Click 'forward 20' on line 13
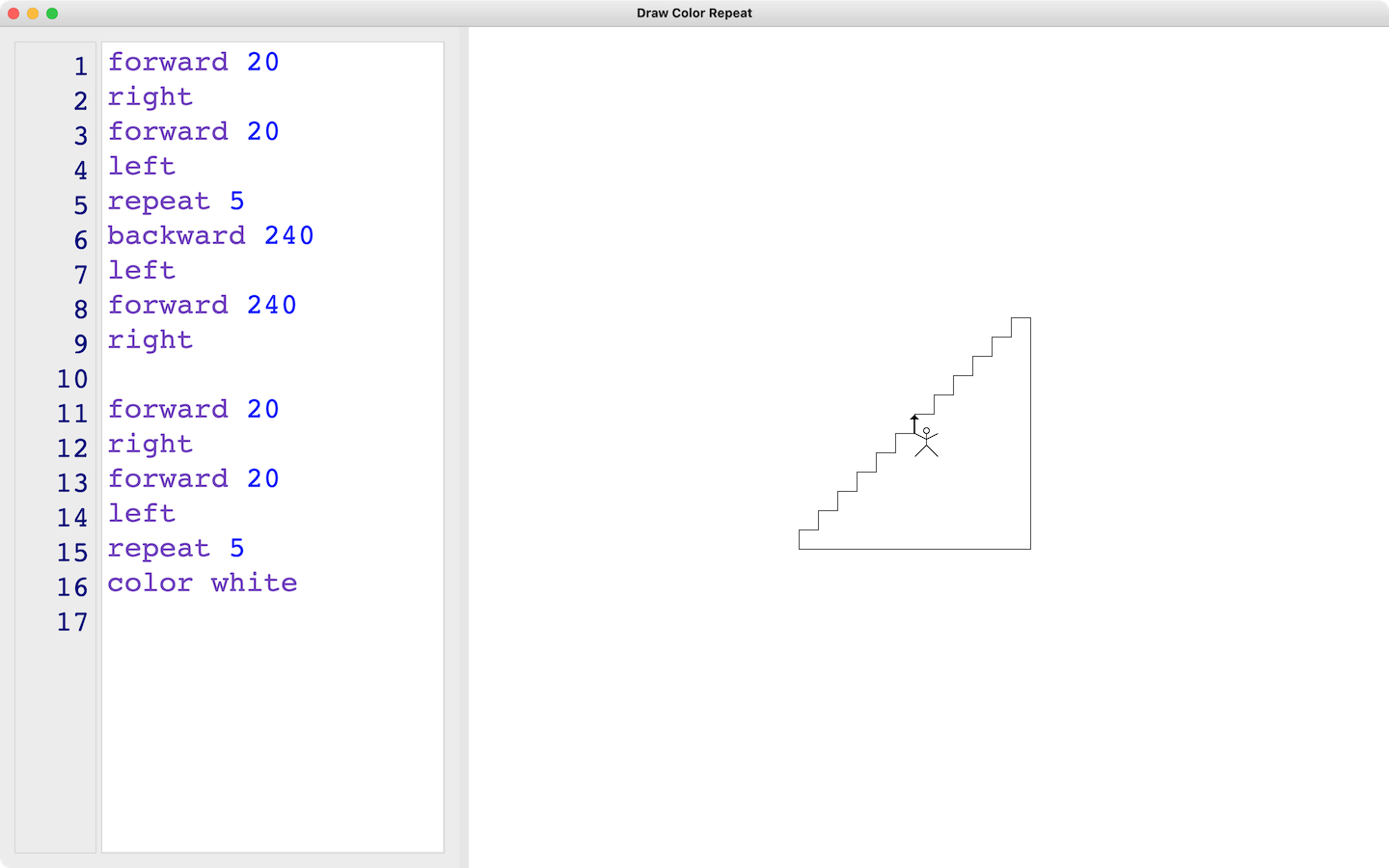 [193, 478]
